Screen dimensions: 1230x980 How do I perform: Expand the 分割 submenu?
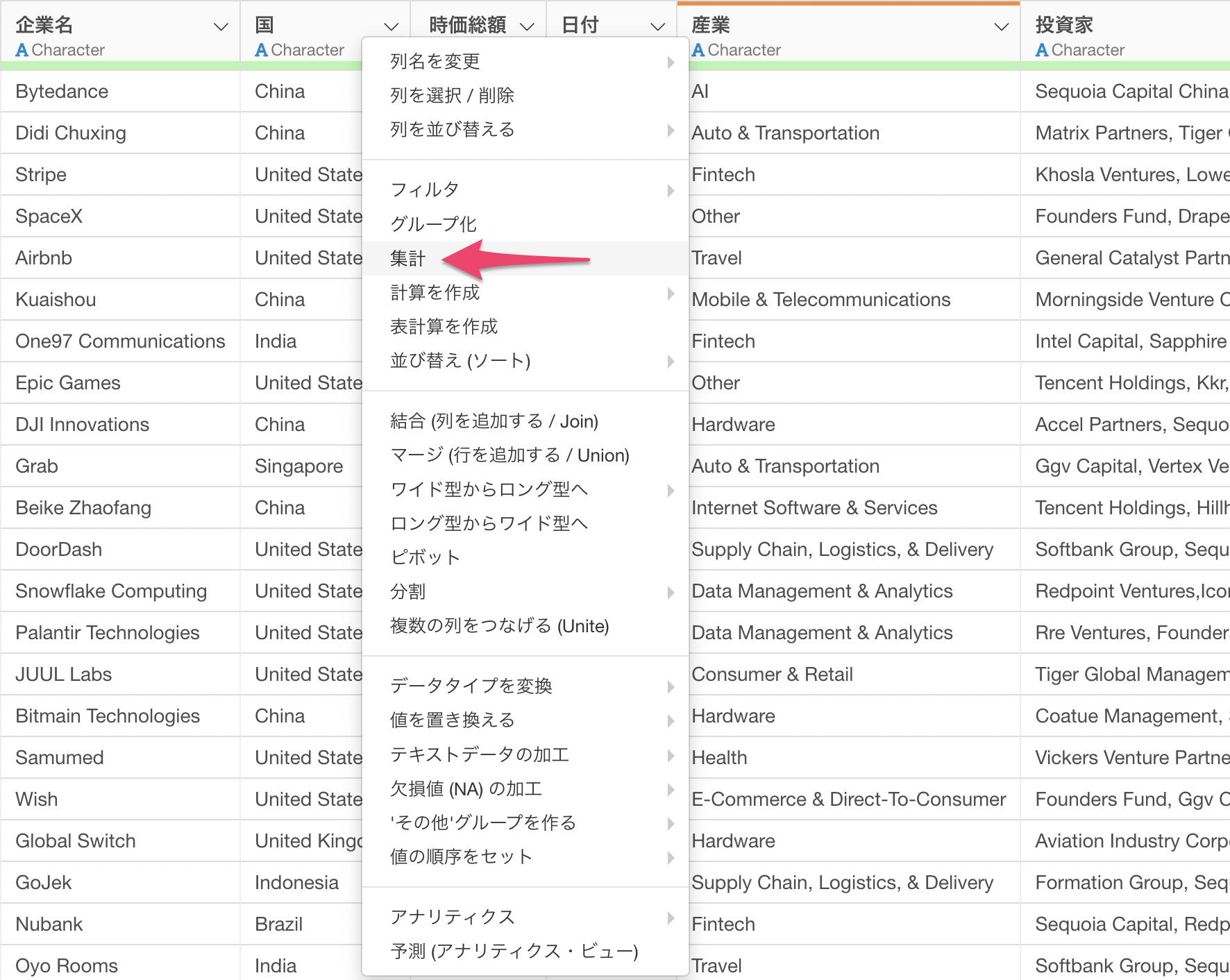(525, 592)
